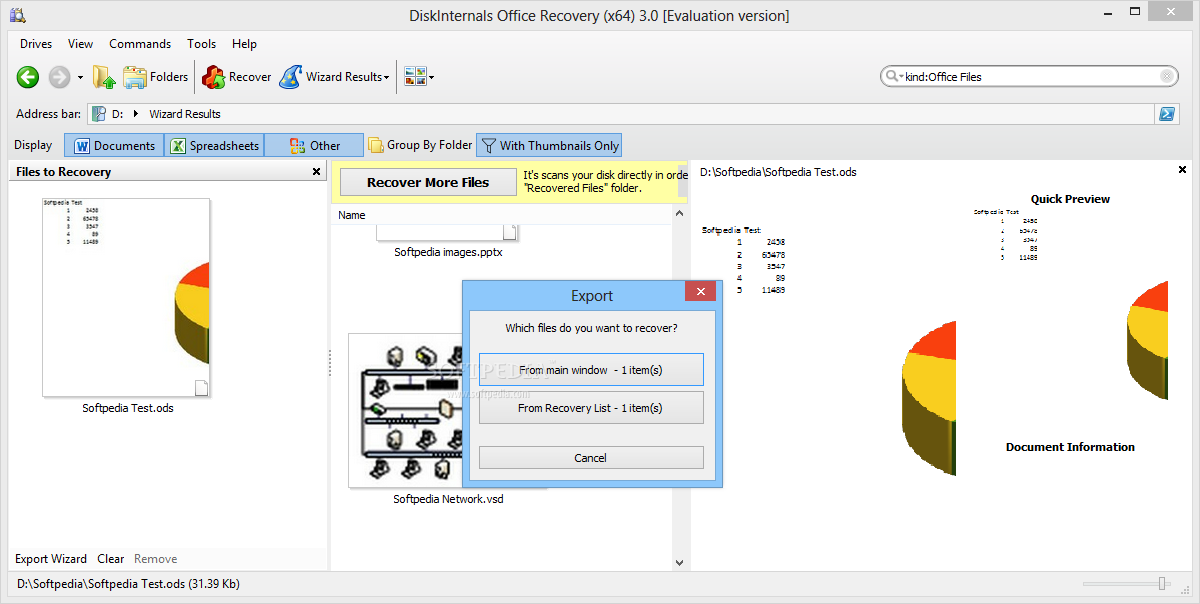This screenshot has width=1200, height=604.
Task: Click the grey forward arrow
Action: pyautogui.click(x=59, y=77)
